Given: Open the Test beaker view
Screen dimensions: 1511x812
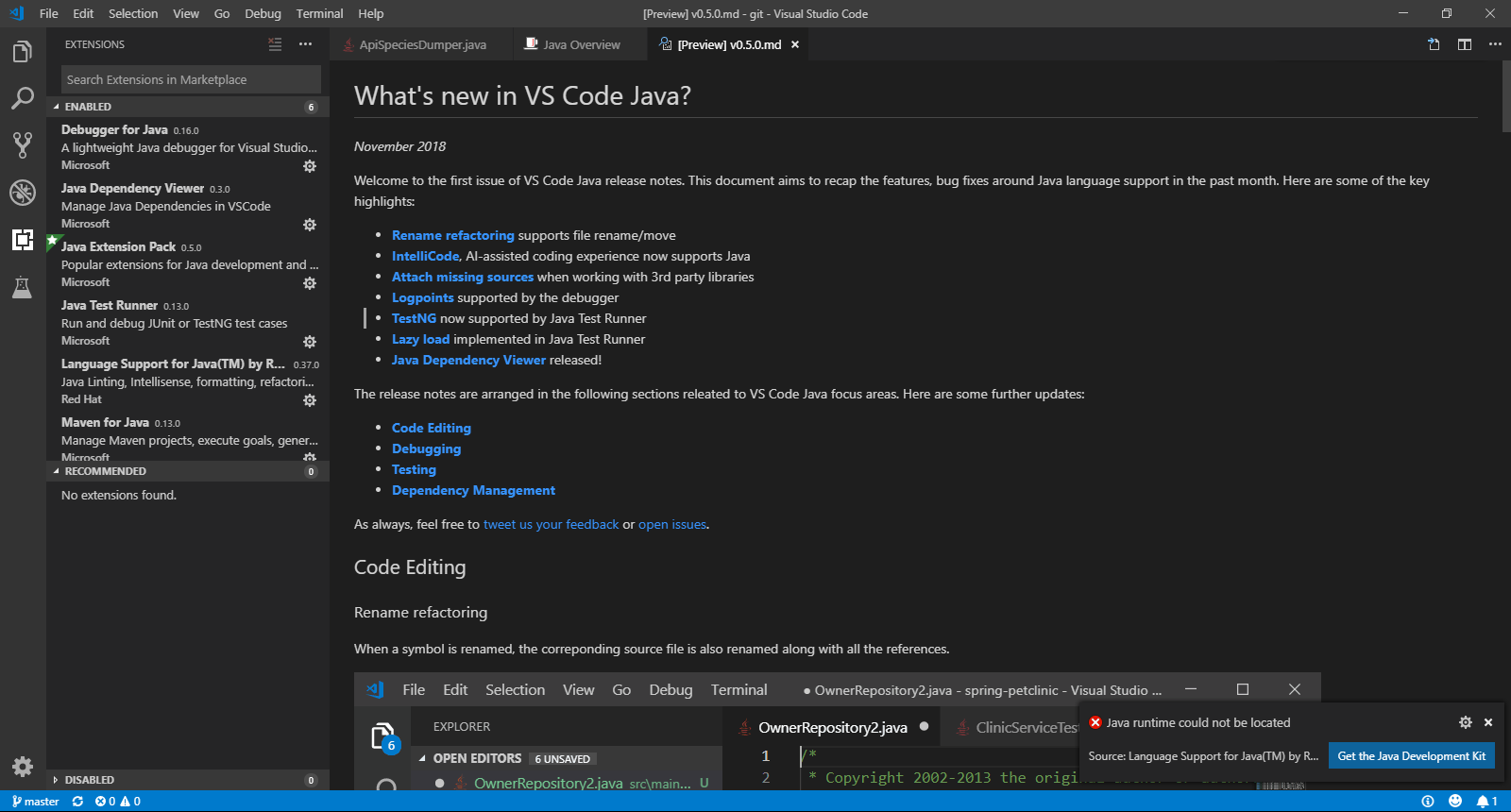Looking at the screenshot, I should [23, 287].
